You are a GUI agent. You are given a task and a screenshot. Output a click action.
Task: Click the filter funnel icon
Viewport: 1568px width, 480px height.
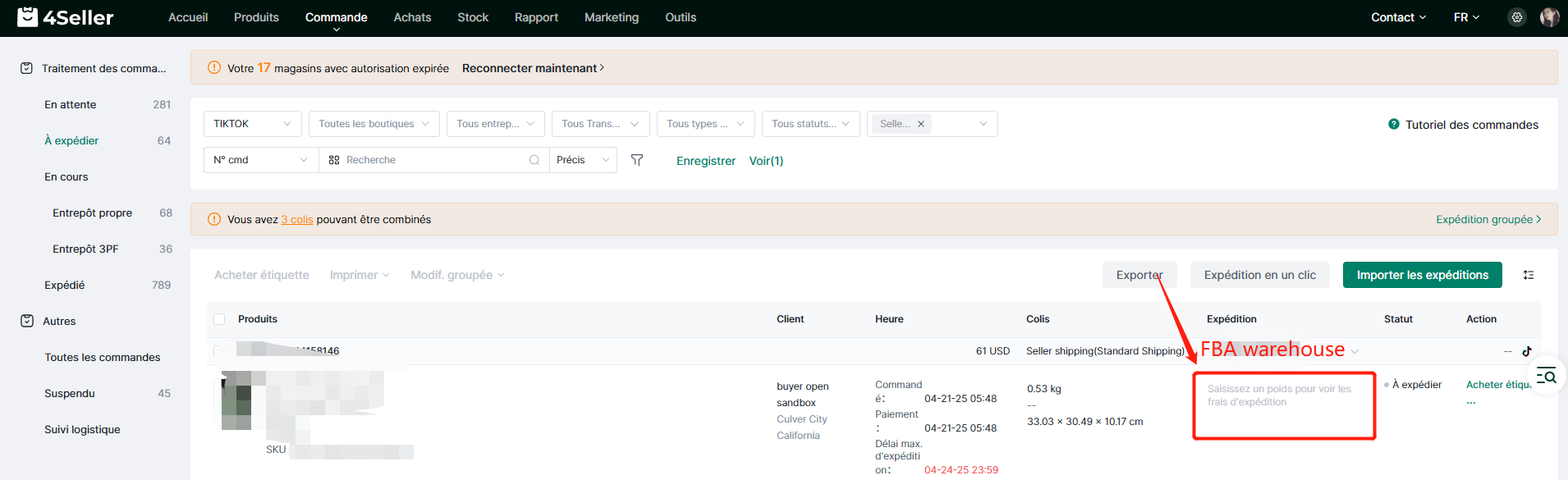pyautogui.click(x=637, y=160)
